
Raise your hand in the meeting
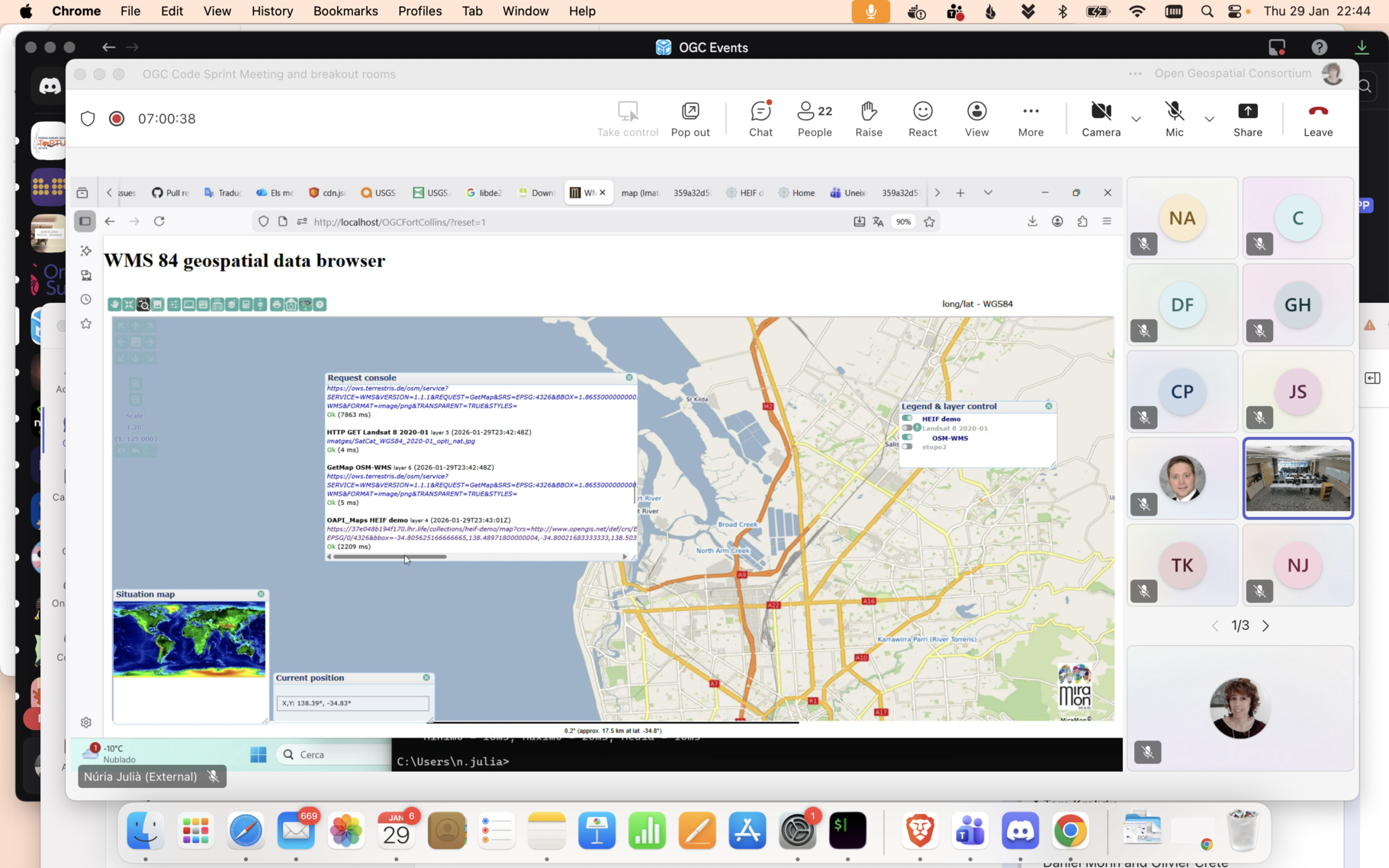tap(868, 118)
